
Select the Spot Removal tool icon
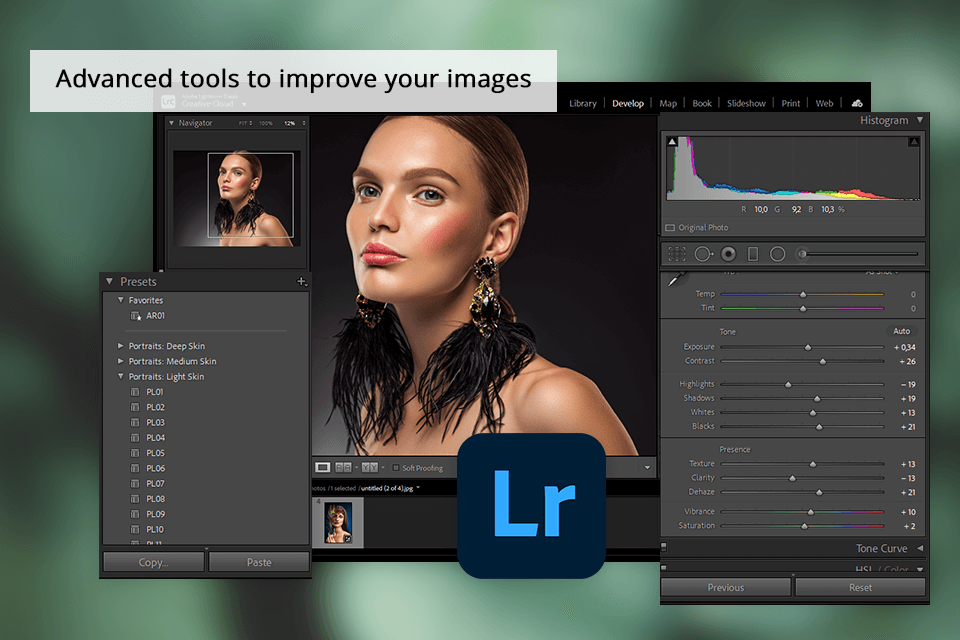click(x=703, y=254)
